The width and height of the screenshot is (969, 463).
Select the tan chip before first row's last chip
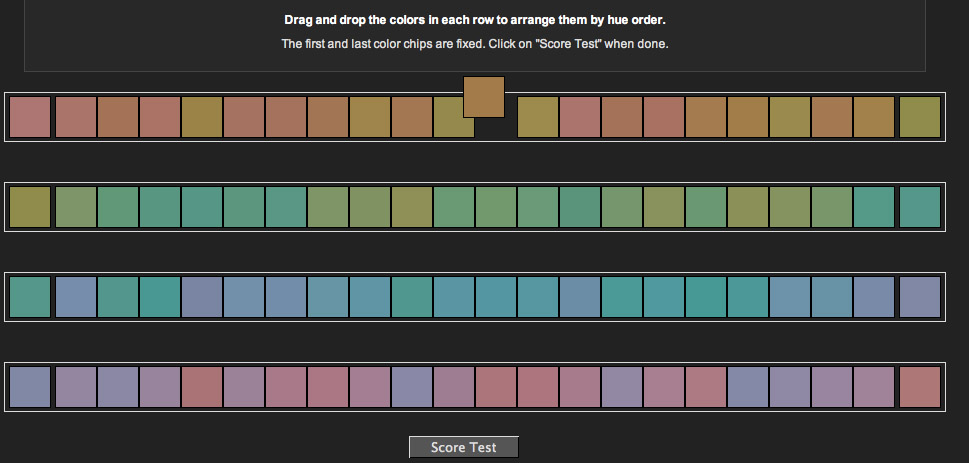(874, 117)
